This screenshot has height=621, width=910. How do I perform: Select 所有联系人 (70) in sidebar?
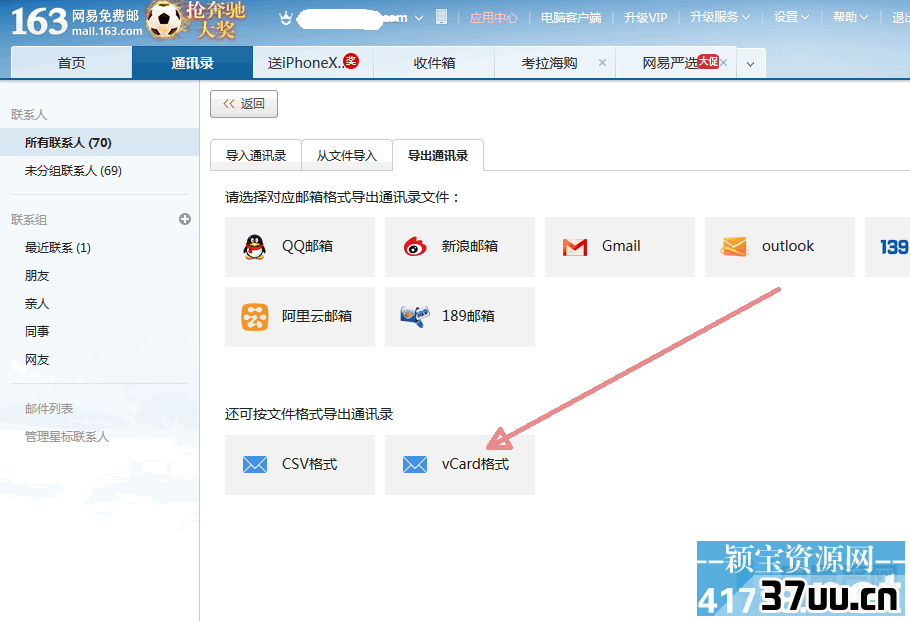pos(99,142)
